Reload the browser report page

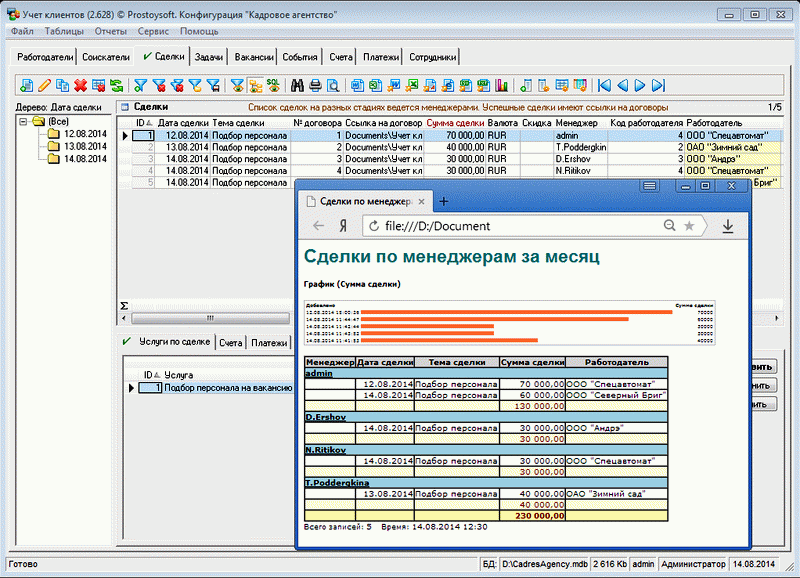(x=374, y=226)
